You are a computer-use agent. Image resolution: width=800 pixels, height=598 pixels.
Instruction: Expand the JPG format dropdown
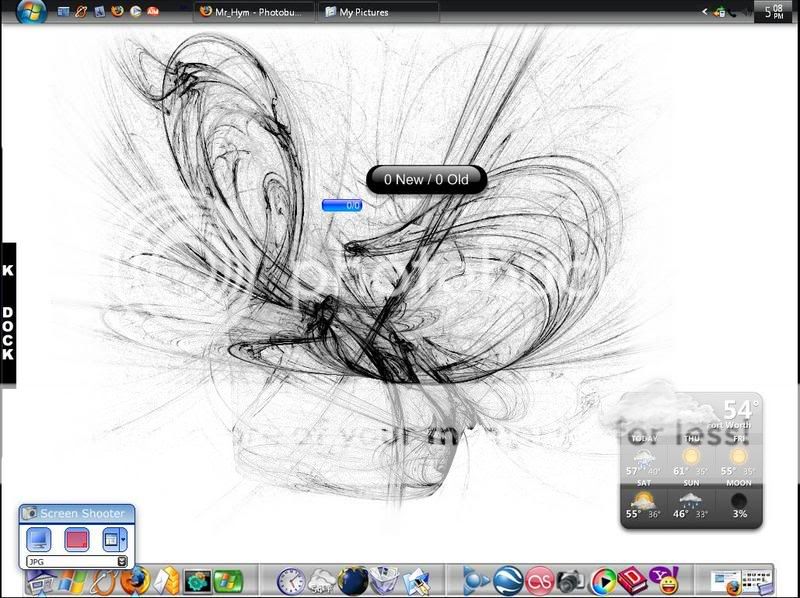coord(121,562)
